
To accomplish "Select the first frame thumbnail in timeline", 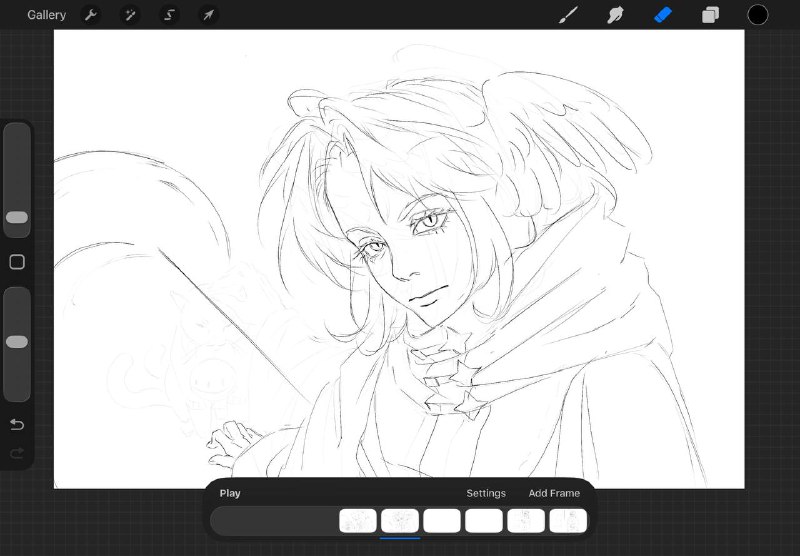I will [x=358, y=521].
